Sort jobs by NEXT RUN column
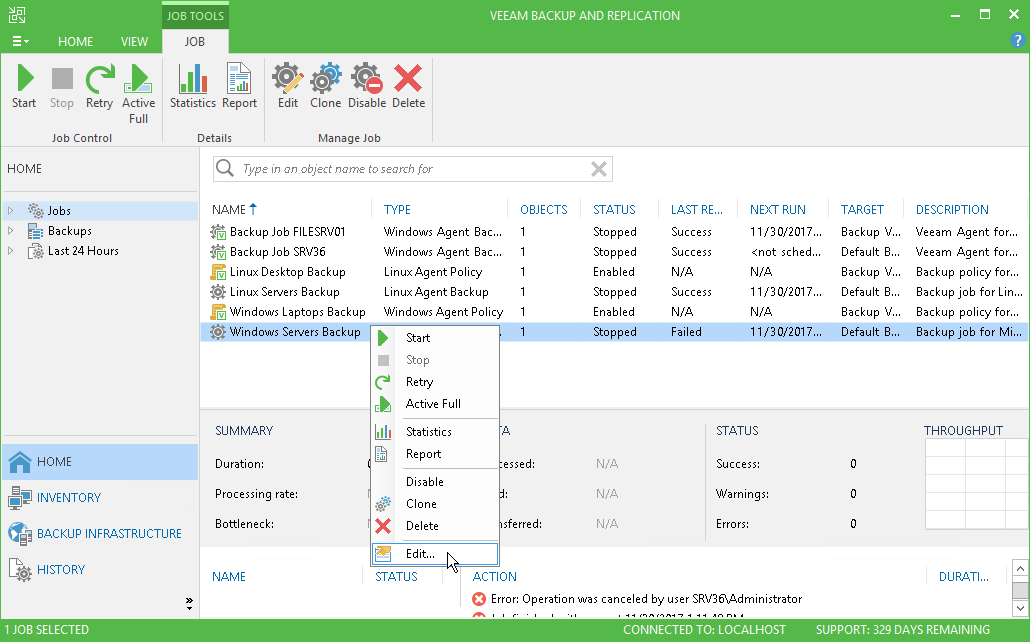Screen dimensions: 1030x642 (x=778, y=210)
